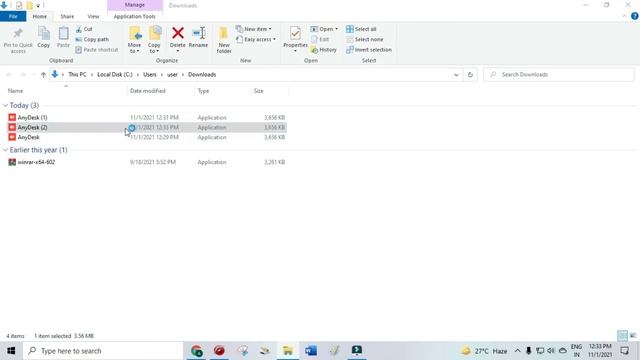
Task: Open Word from the taskbar
Action: click(311, 351)
